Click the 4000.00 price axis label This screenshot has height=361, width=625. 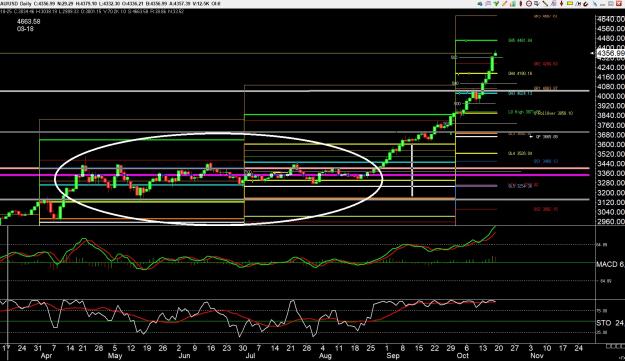coord(611,96)
